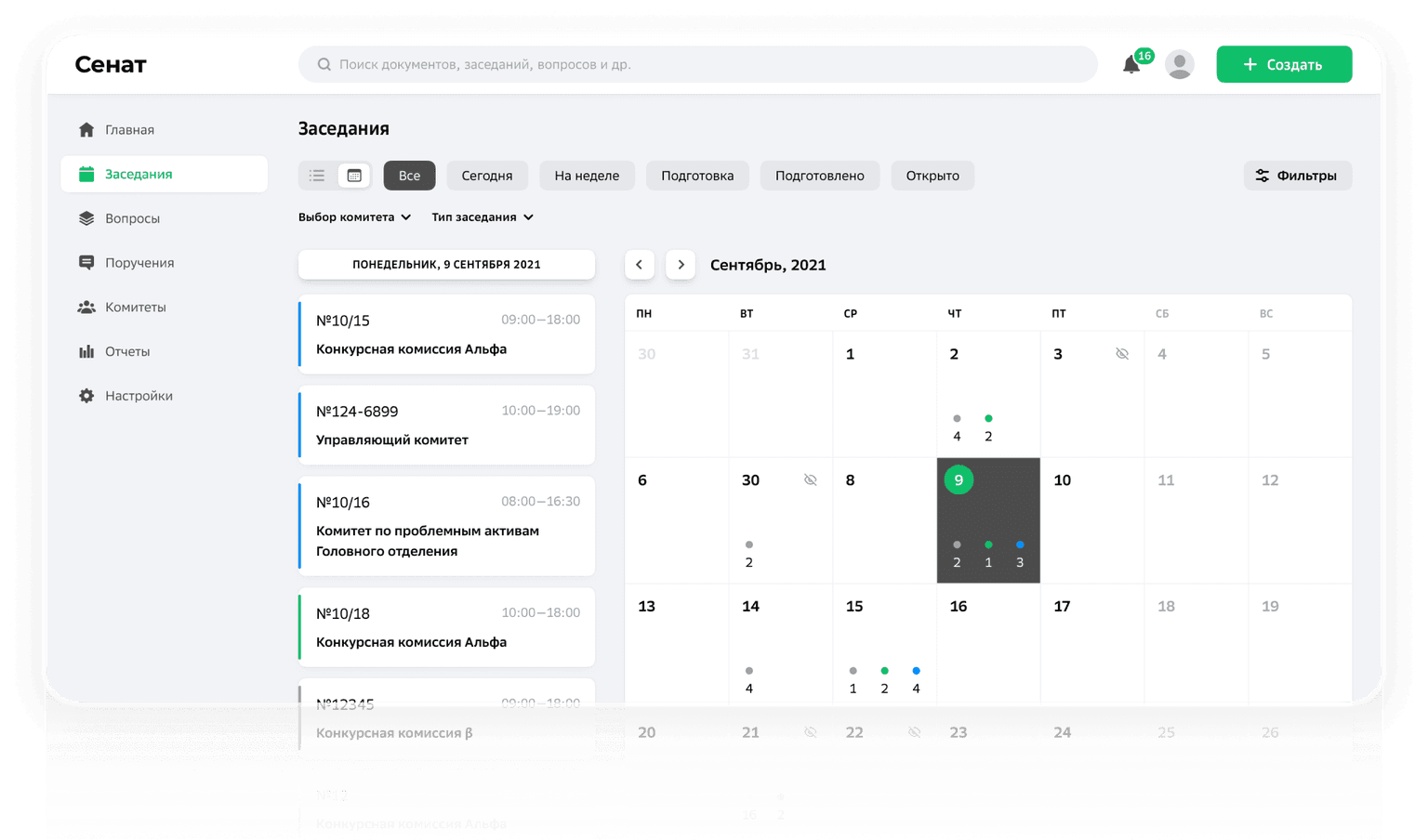Go to previous month arrow
The height and width of the screenshot is (840, 1428).
click(x=640, y=265)
